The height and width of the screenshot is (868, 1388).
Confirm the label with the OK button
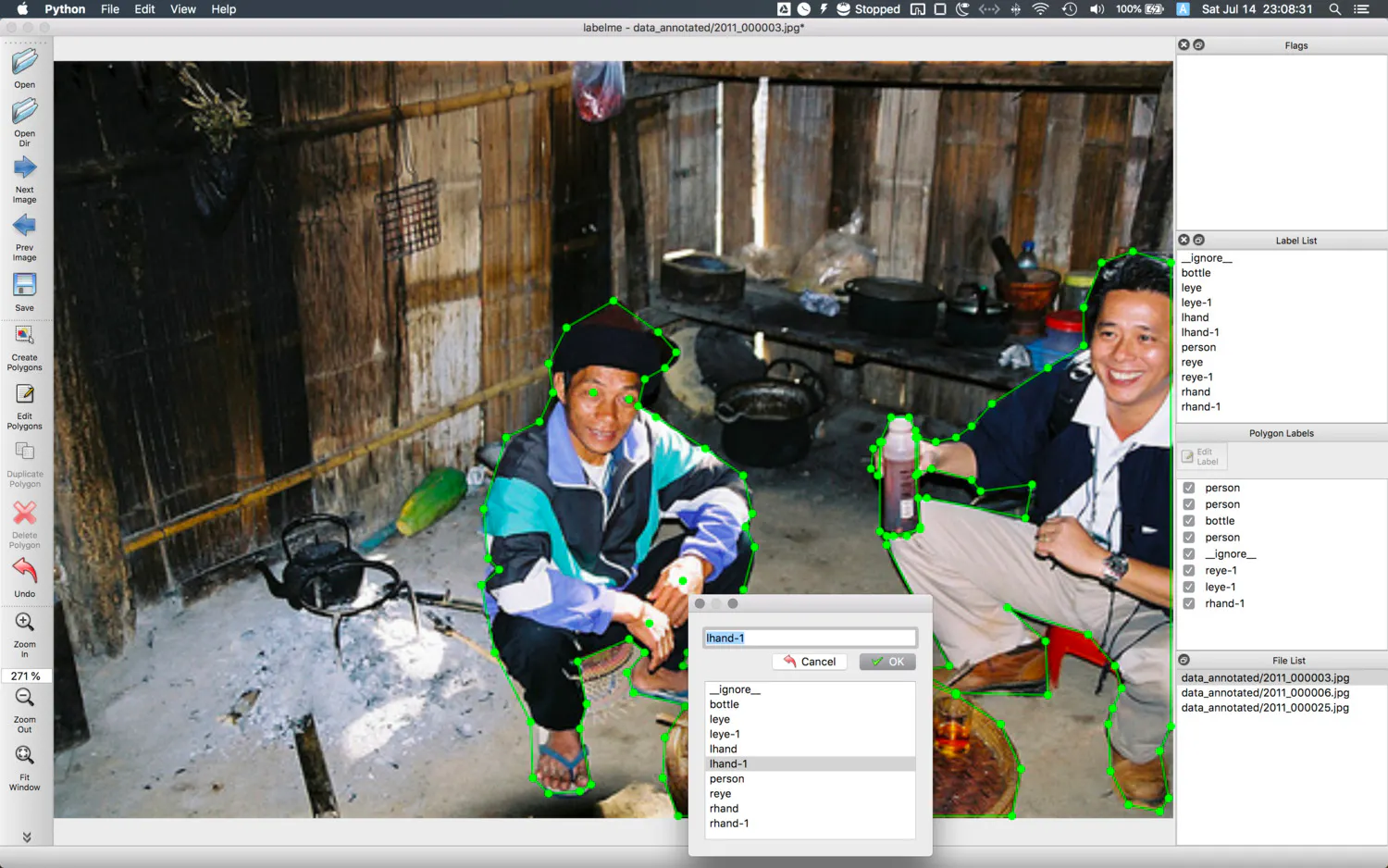tap(887, 662)
